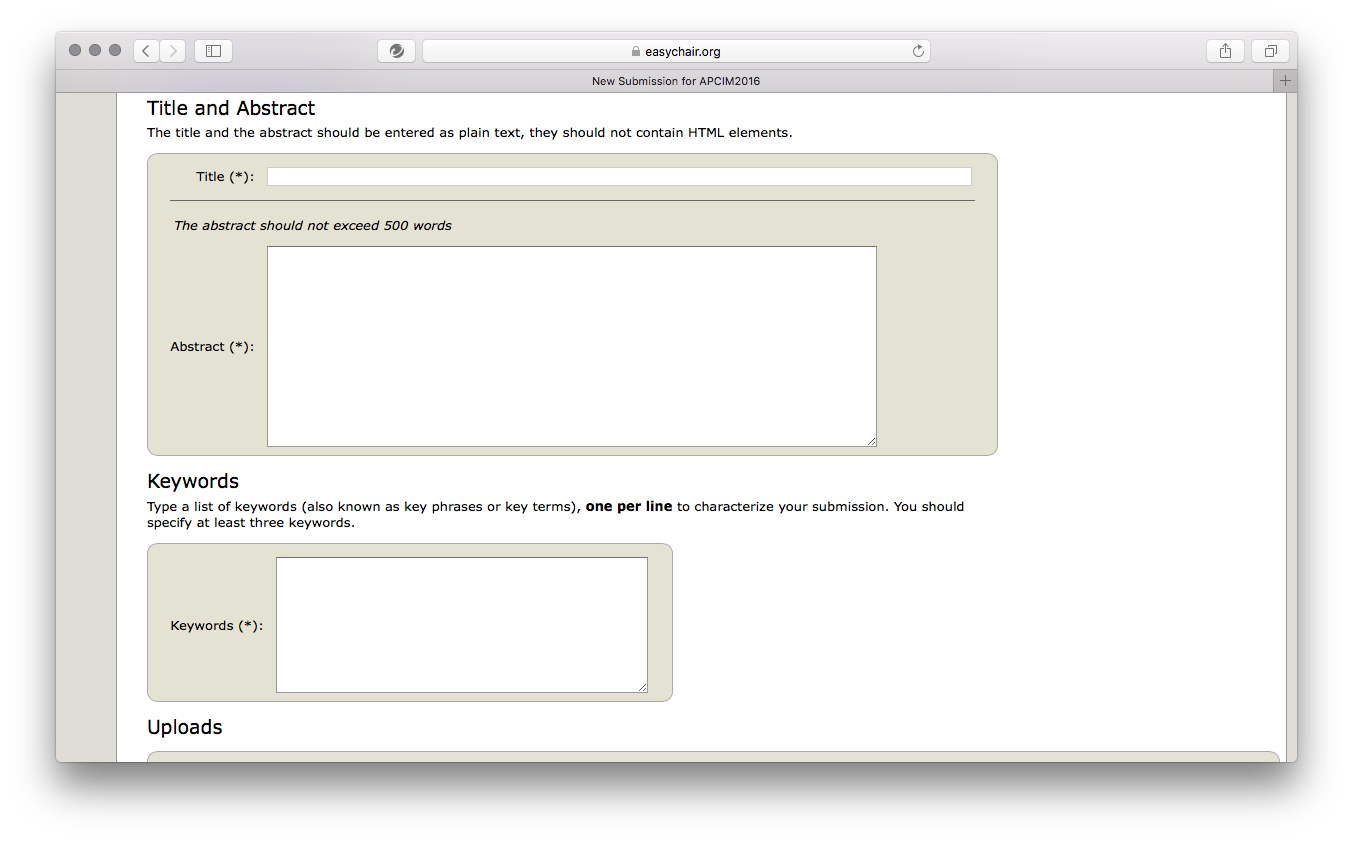Select the New Submission for APCIM2016 tab
This screenshot has width=1353, height=842.
point(676,81)
